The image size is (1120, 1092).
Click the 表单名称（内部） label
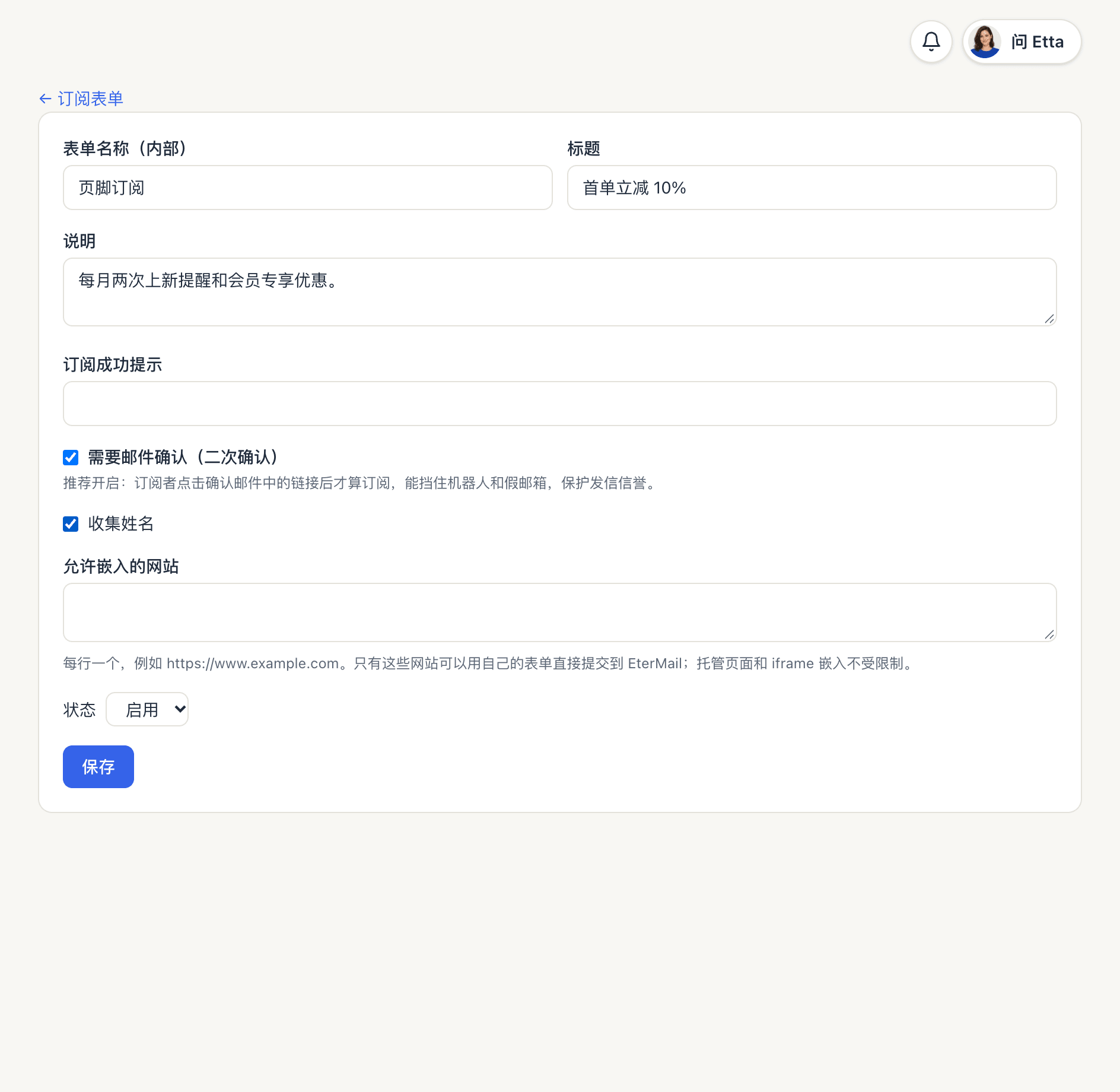[x=125, y=148]
